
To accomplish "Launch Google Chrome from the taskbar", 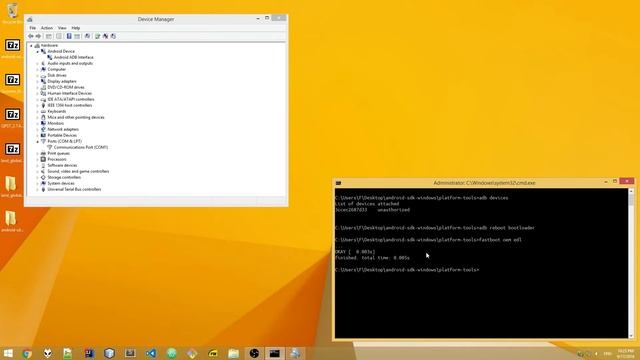I will [27, 353].
